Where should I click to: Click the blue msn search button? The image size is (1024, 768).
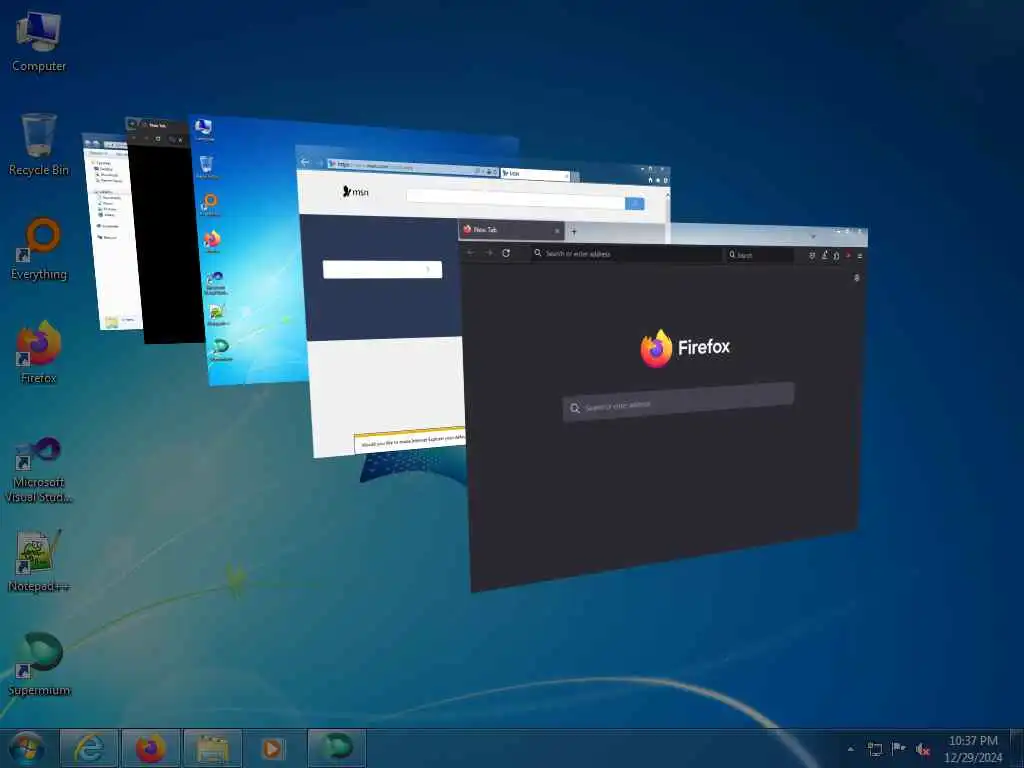tap(635, 204)
